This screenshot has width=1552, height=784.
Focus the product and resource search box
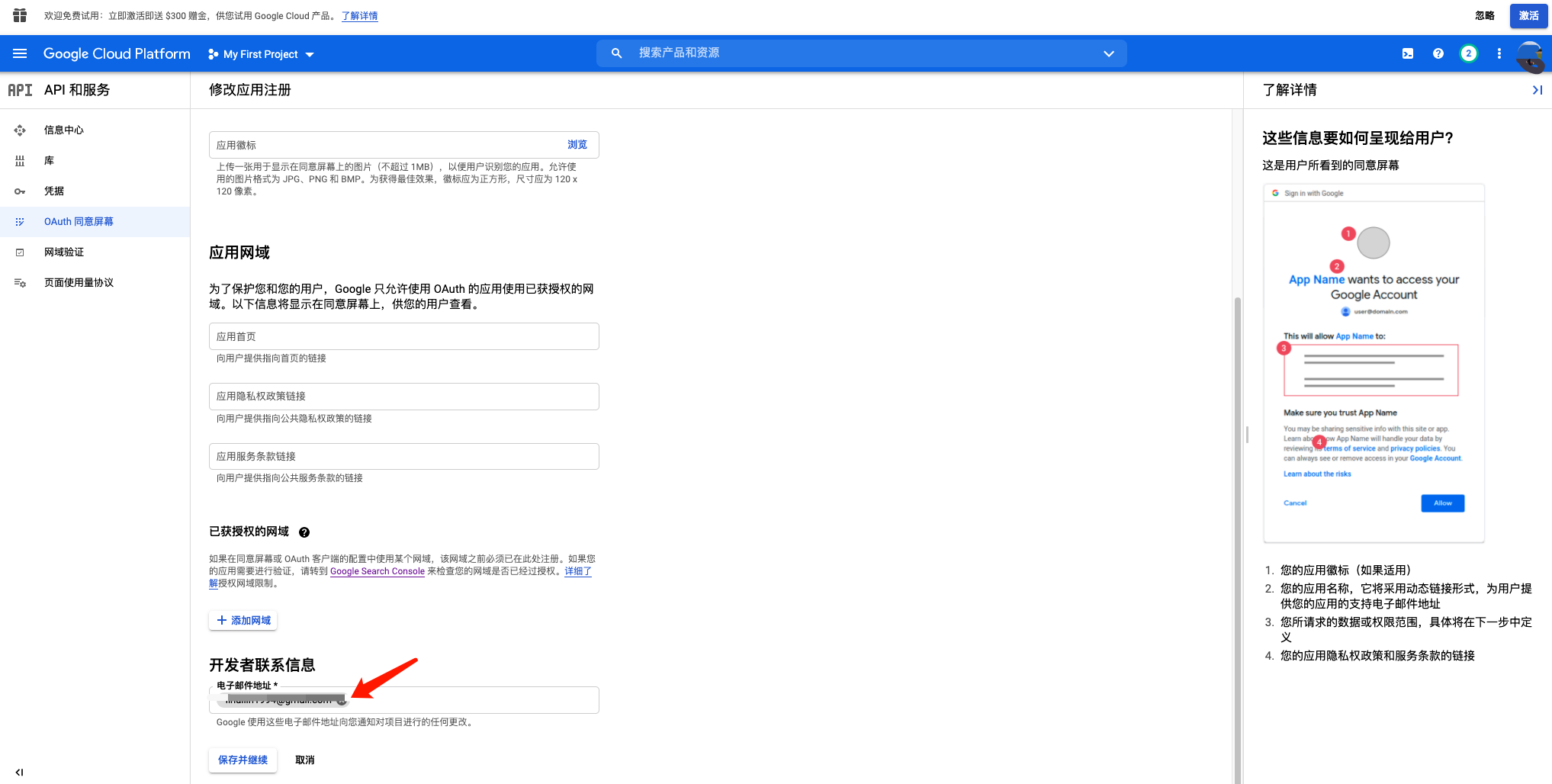[862, 53]
